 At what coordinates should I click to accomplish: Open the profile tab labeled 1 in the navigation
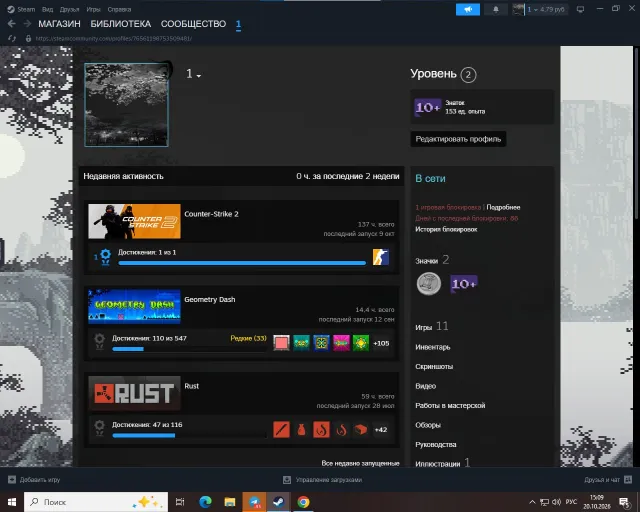point(238,24)
